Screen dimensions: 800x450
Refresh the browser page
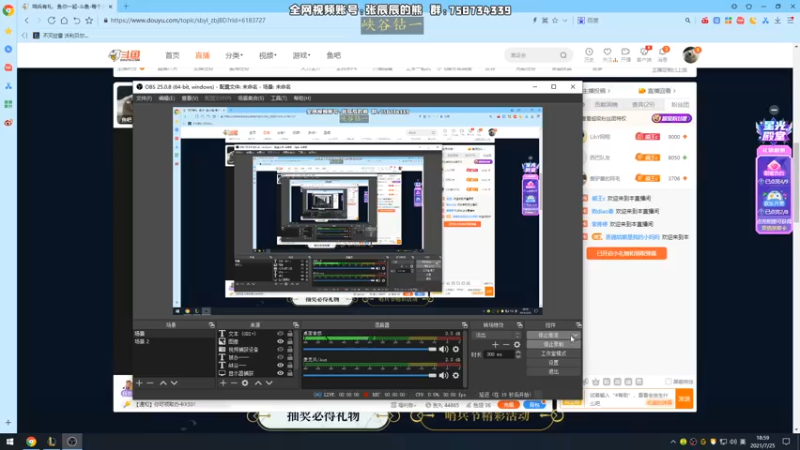click(52, 20)
